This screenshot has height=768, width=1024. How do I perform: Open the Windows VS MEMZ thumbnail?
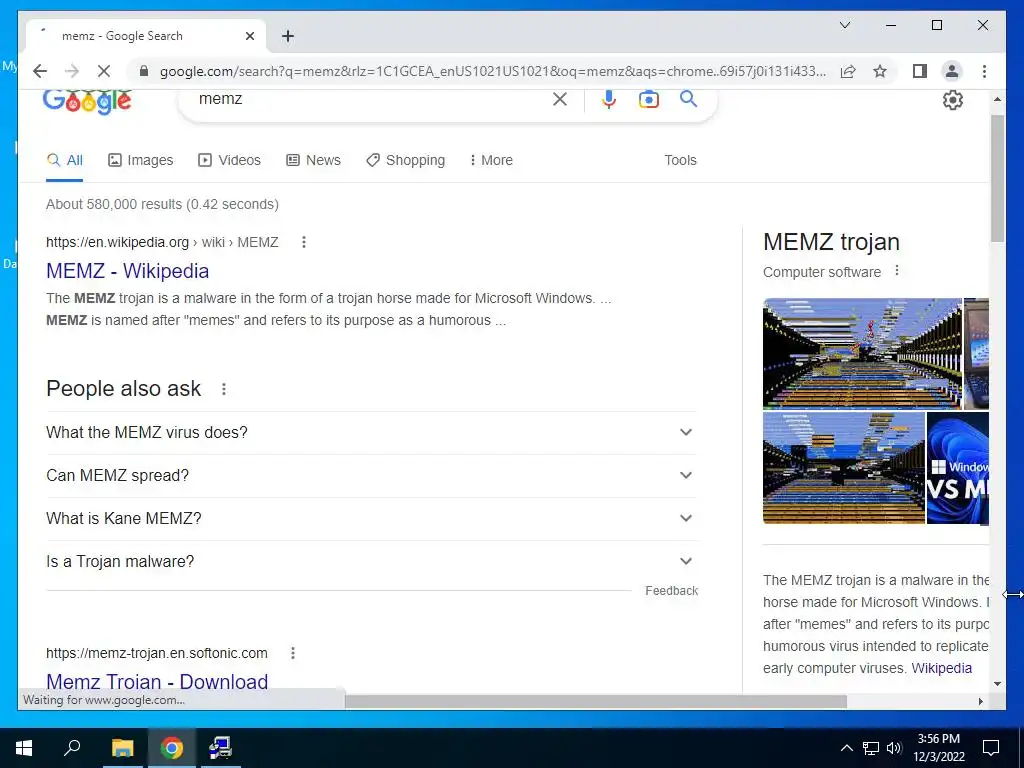coord(957,468)
